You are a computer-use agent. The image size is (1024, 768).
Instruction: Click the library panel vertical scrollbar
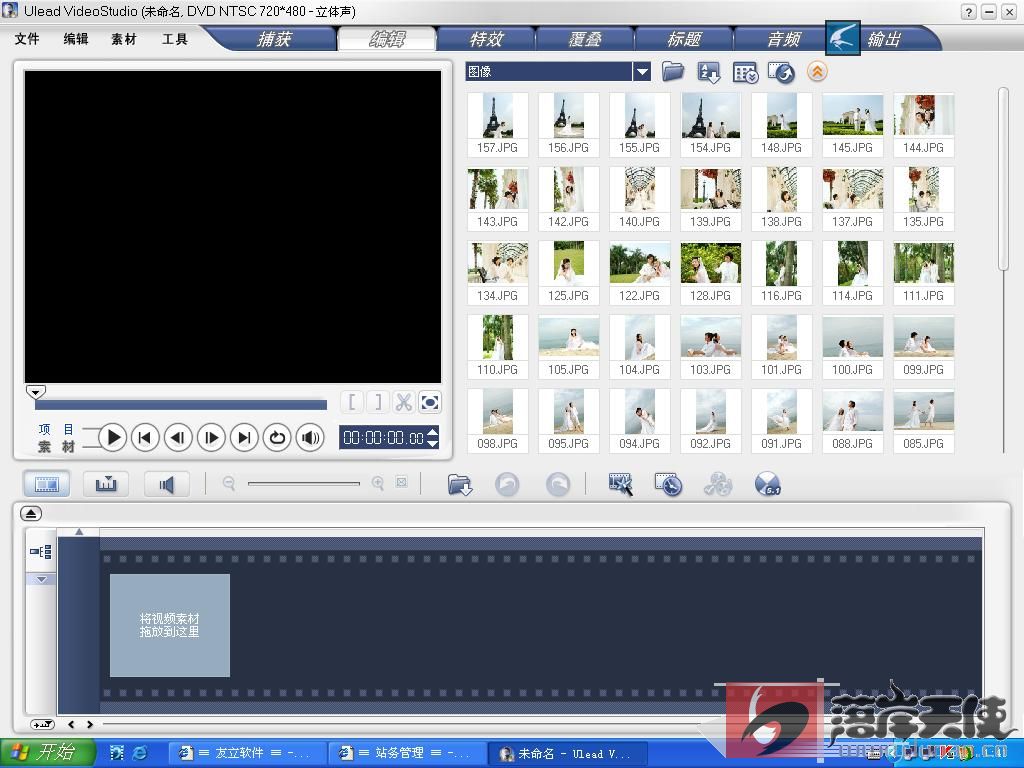pos(1003,178)
